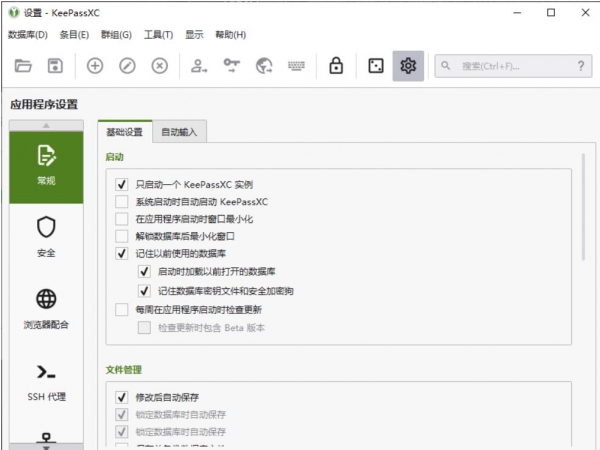600x450 pixels.
Task: Click the delete entry X icon
Action: 160,66
